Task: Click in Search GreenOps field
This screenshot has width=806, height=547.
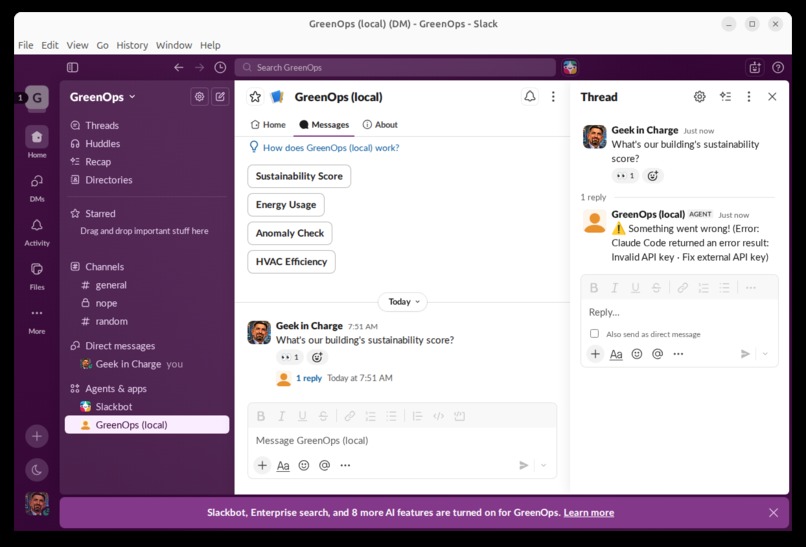Action: click(x=395, y=67)
